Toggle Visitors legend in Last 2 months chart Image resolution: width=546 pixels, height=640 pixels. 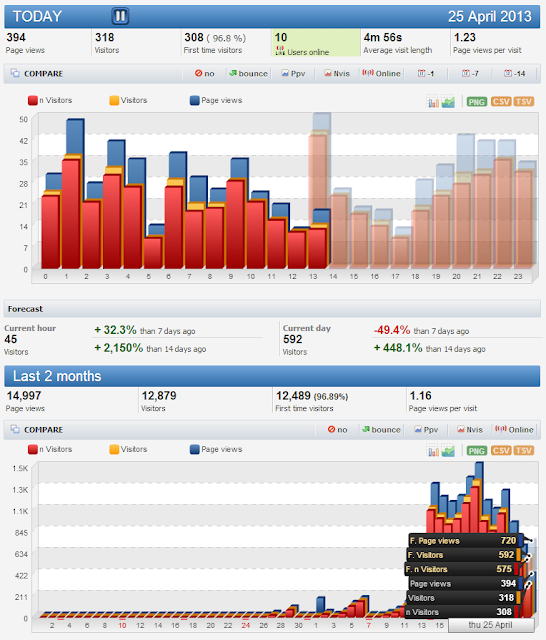(x=128, y=449)
